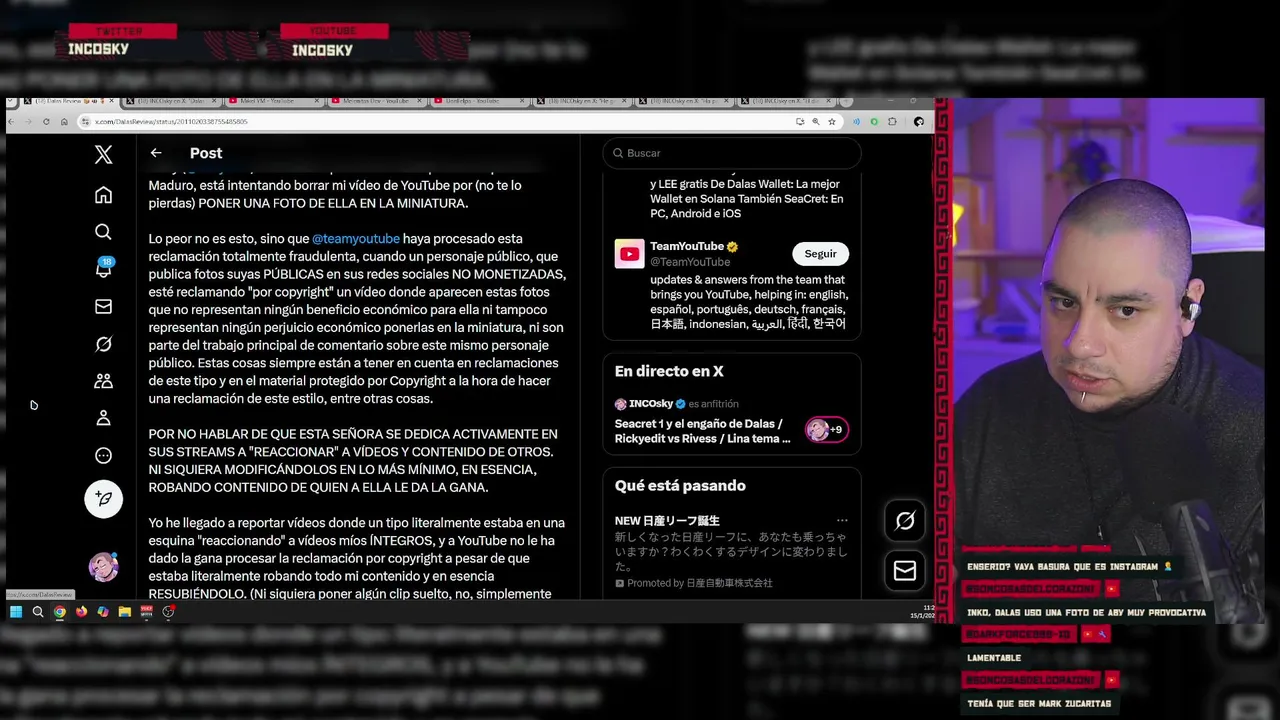Open X home logo in sidebar
The image size is (1280, 720).
click(103, 154)
